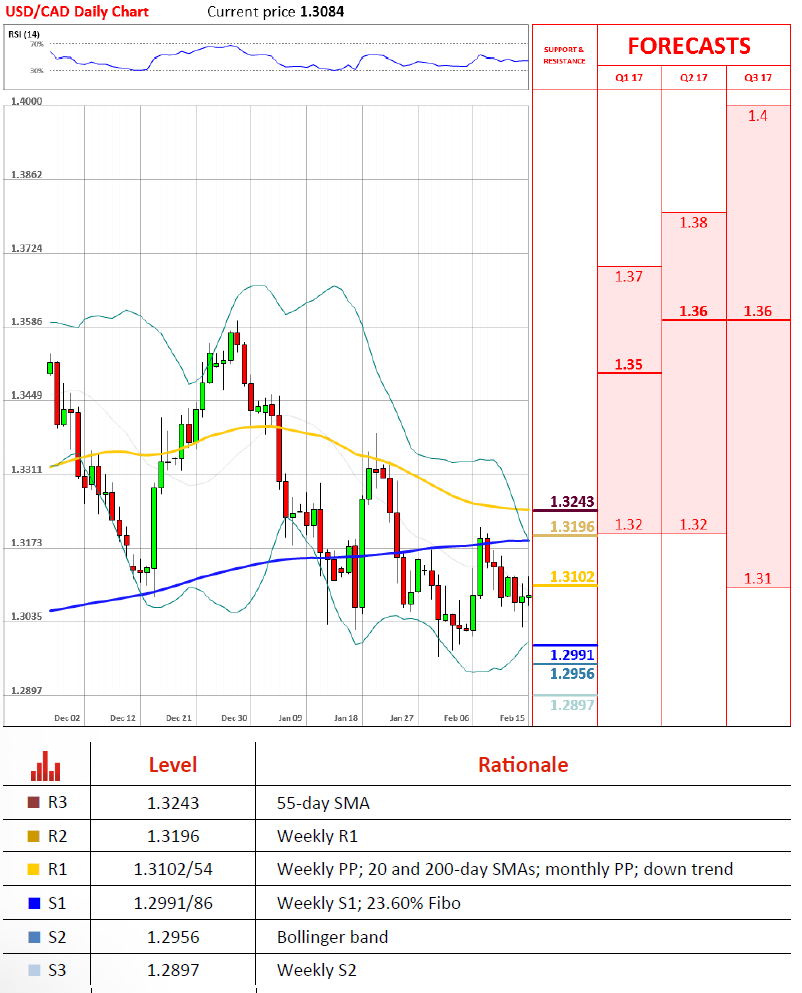This screenshot has height=993, width=802.
Task: Click the 1.2897 support label beside chart
Action: pos(572,705)
